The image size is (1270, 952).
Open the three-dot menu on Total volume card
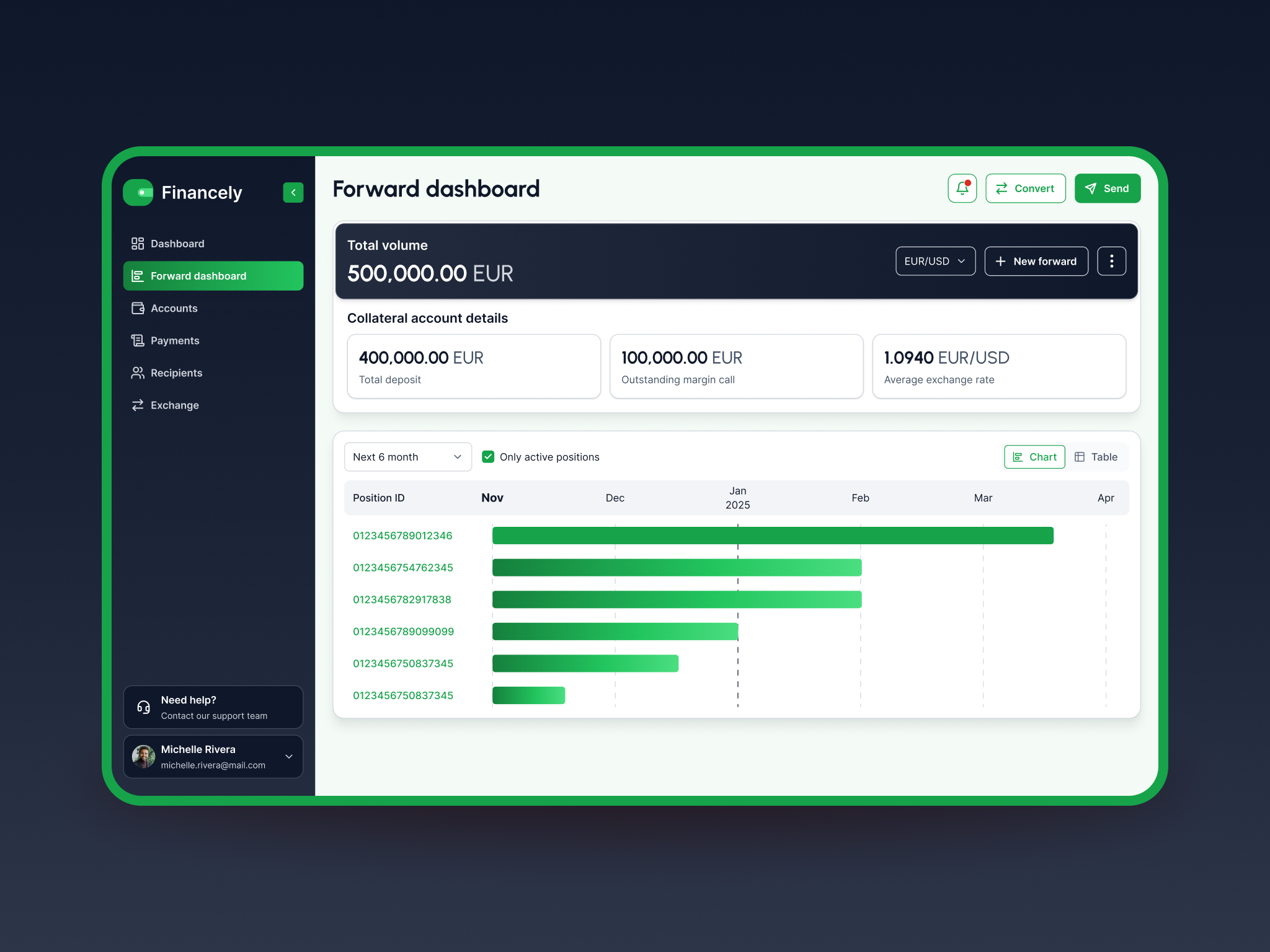1111,261
